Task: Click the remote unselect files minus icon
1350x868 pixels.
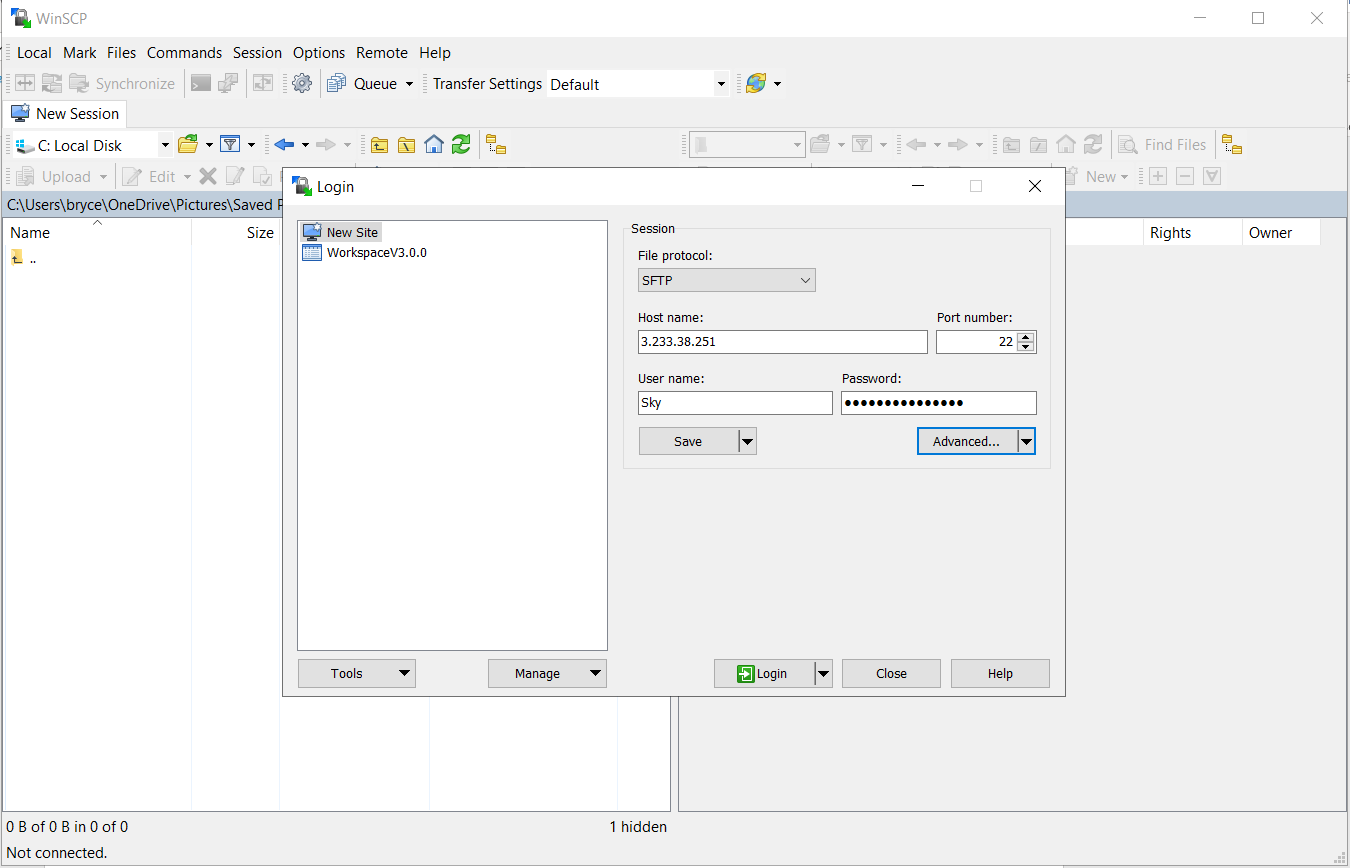Action: 1185,177
